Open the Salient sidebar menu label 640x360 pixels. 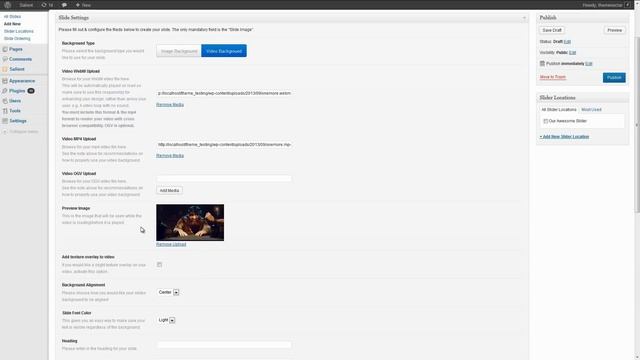[x=17, y=69]
